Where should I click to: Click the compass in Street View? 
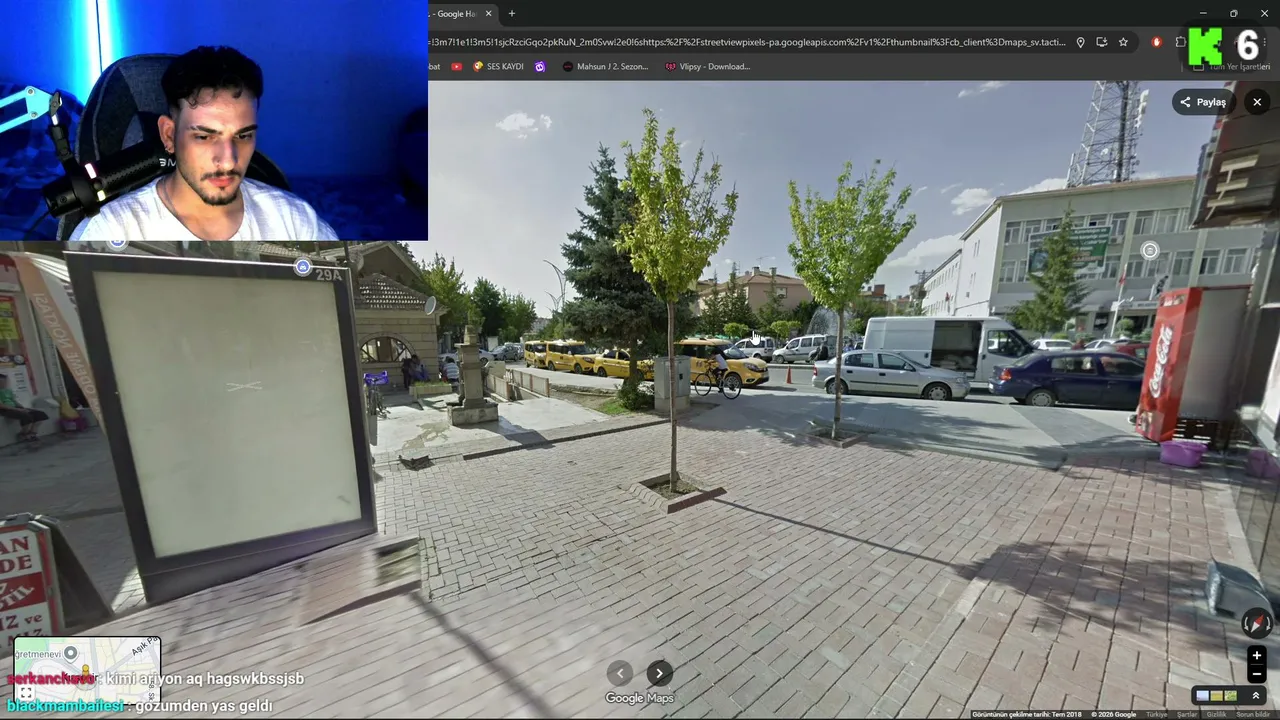[x=1257, y=624]
